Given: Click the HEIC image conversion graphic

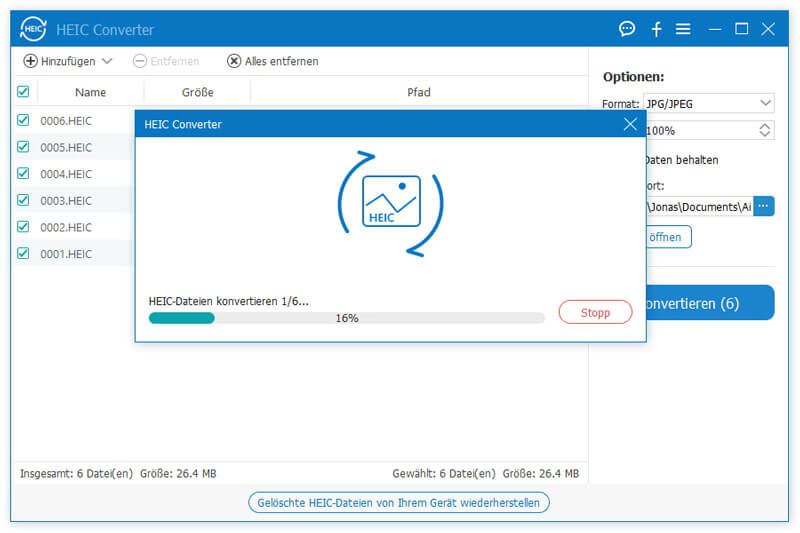Looking at the screenshot, I should pos(391,201).
